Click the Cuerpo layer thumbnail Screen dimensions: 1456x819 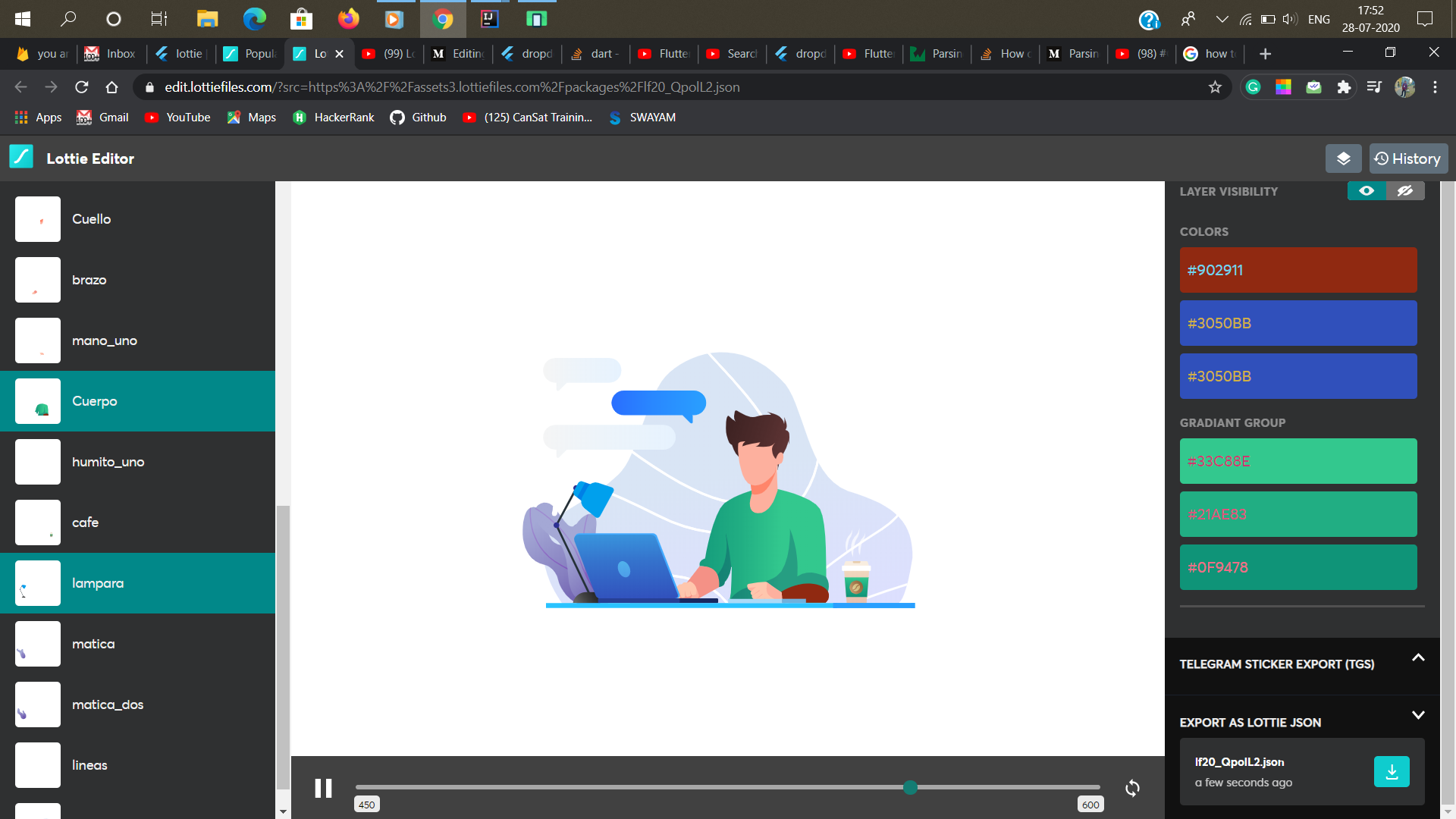point(37,400)
